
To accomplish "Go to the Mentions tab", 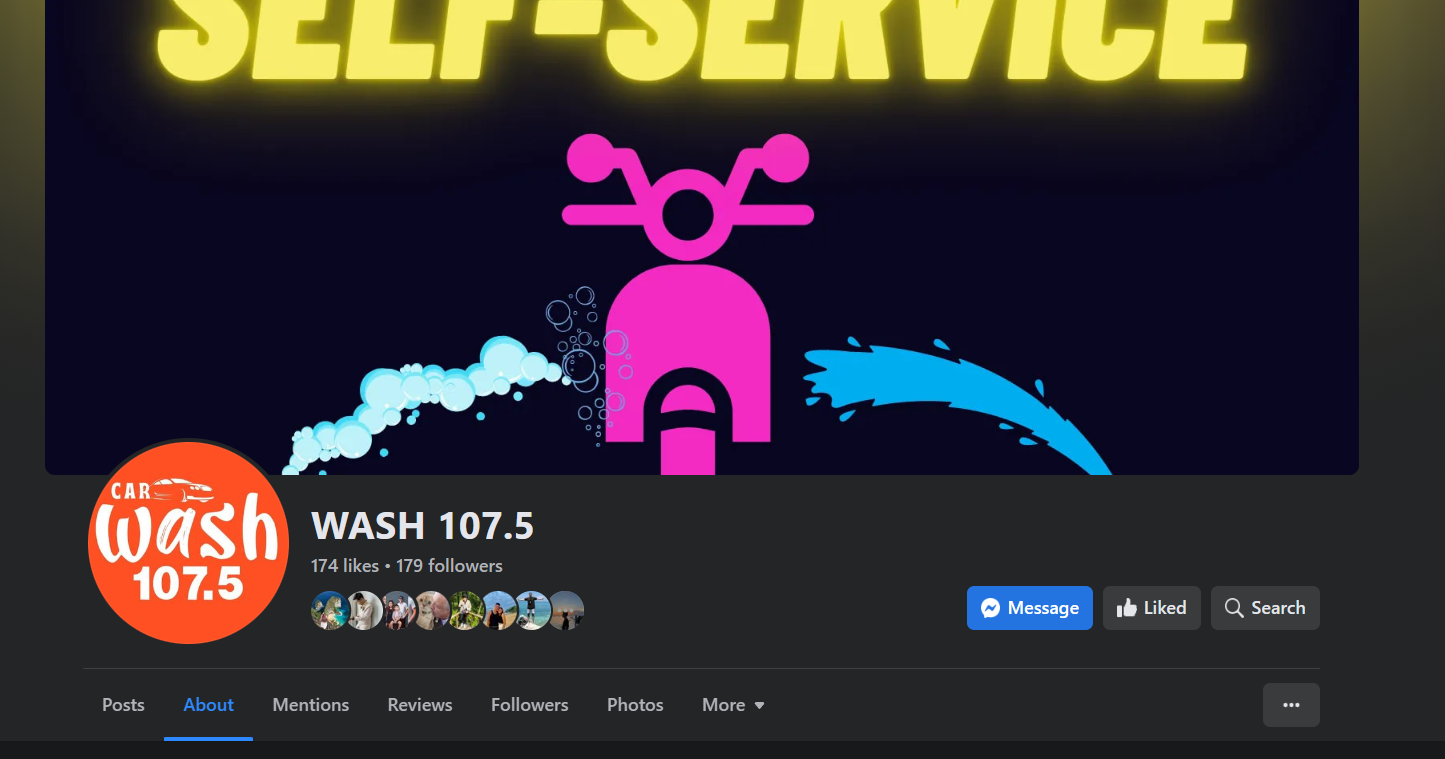I will [311, 705].
